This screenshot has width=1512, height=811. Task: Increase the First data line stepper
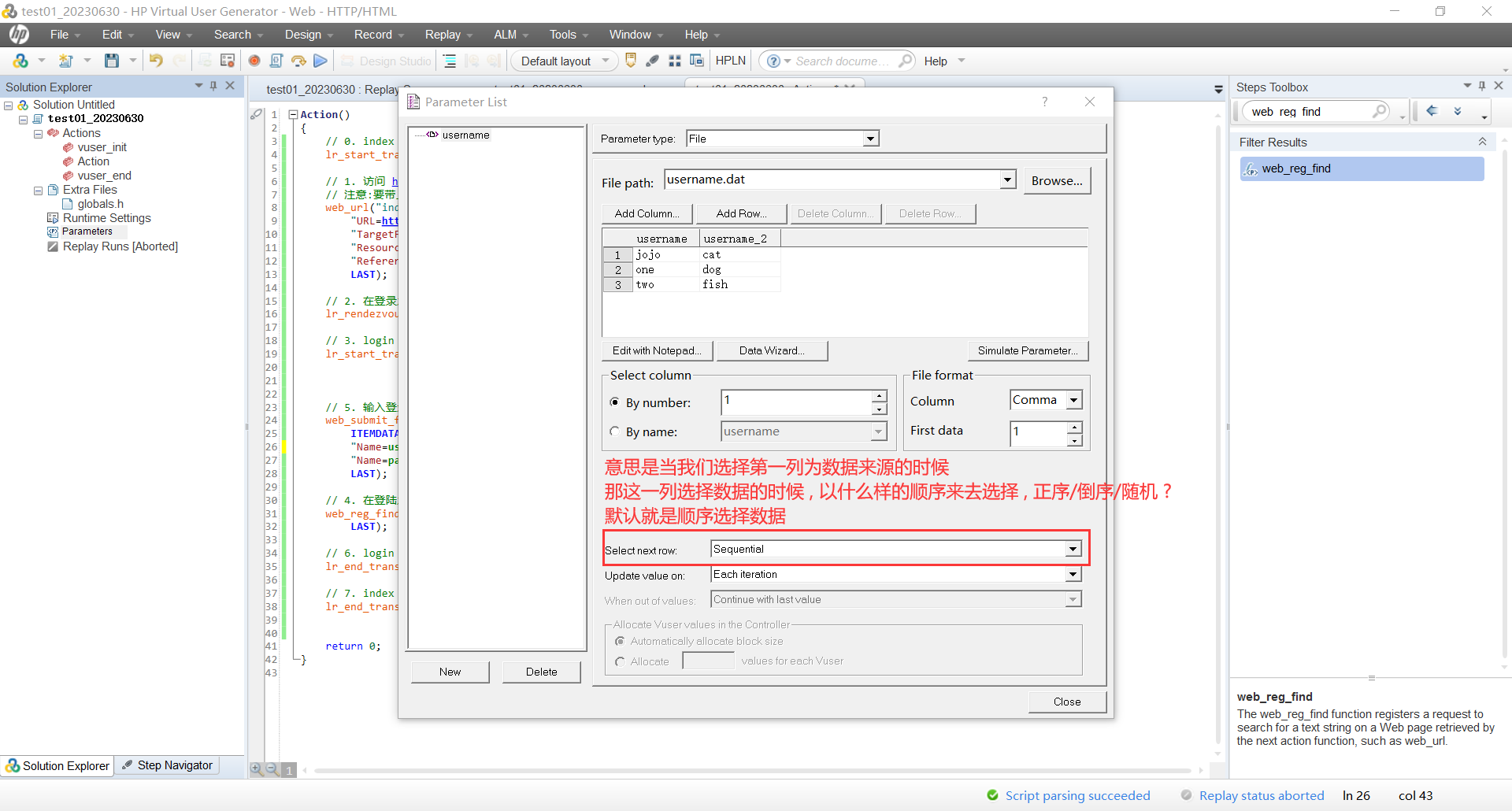[1074, 427]
